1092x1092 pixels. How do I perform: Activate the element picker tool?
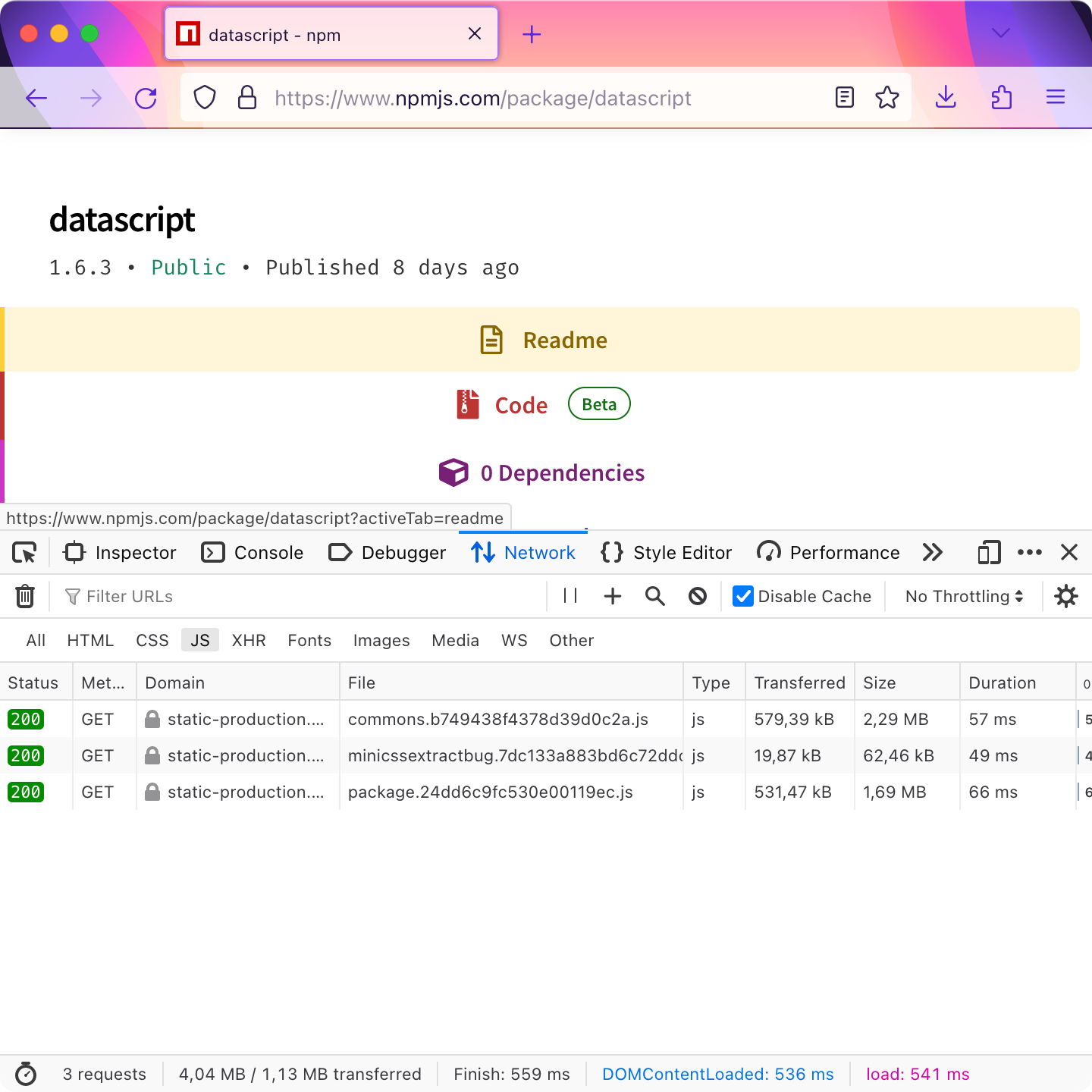click(x=24, y=552)
